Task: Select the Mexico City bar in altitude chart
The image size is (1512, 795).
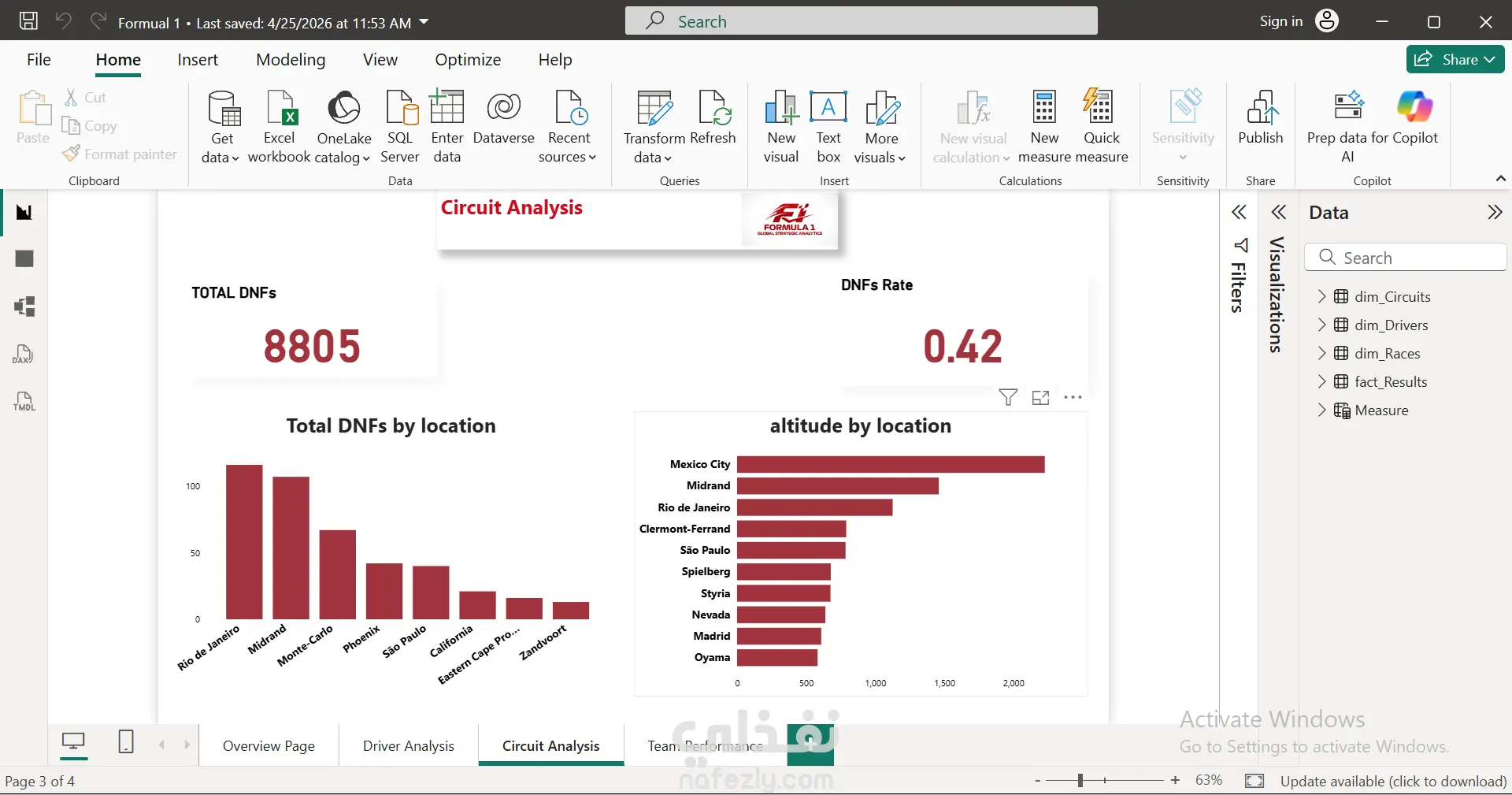Action: click(x=891, y=464)
